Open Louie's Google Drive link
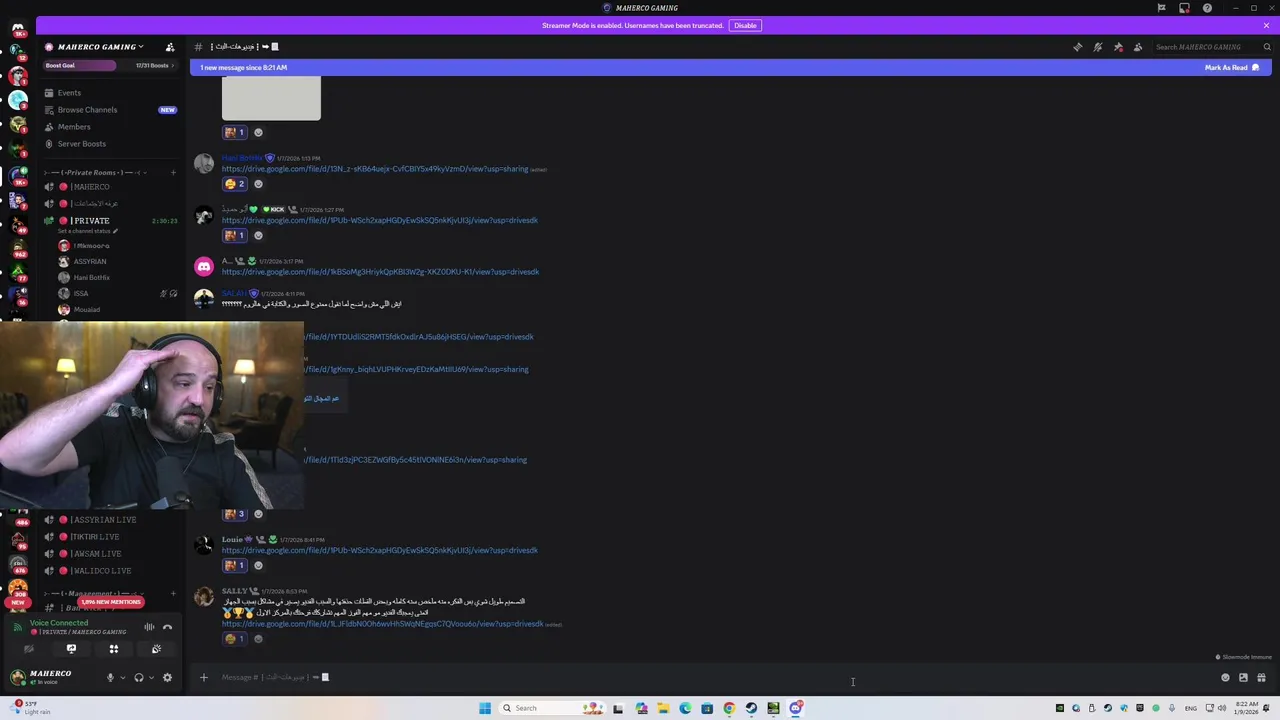The height and width of the screenshot is (720, 1280). point(380,550)
